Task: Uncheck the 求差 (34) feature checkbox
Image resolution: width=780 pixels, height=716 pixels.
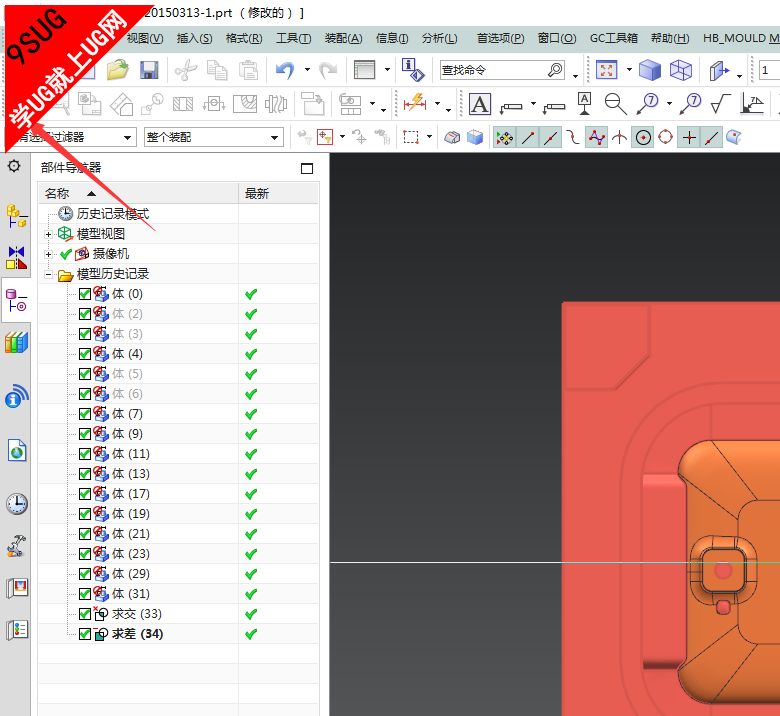Action: [85, 634]
